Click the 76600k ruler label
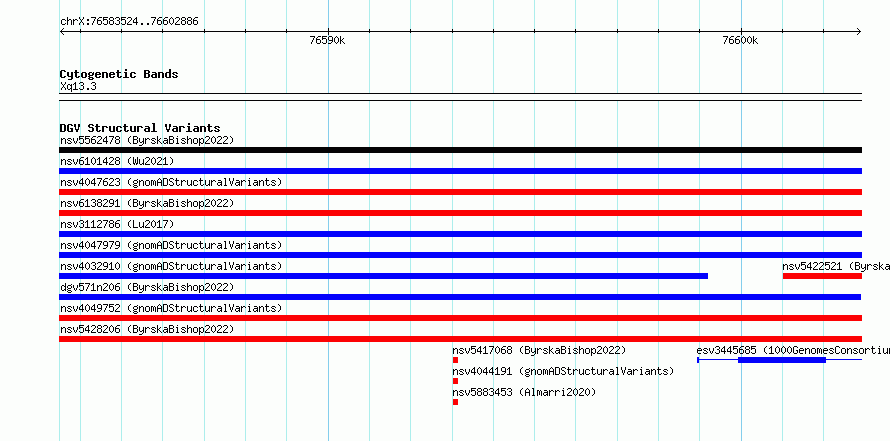This screenshot has height=441, width=890. click(740, 40)
